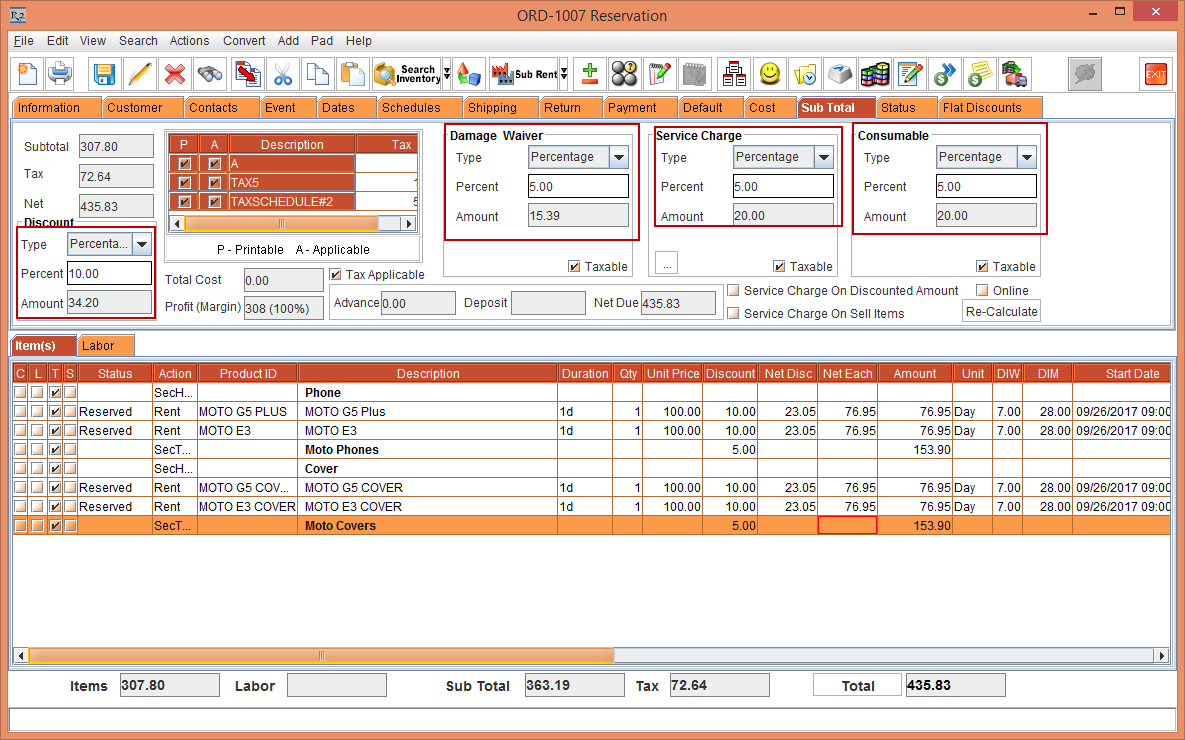Image resolution: width=1185 pixels, height=740 pixels.
Task: Open the Convert menu
Action: (244, 41)
